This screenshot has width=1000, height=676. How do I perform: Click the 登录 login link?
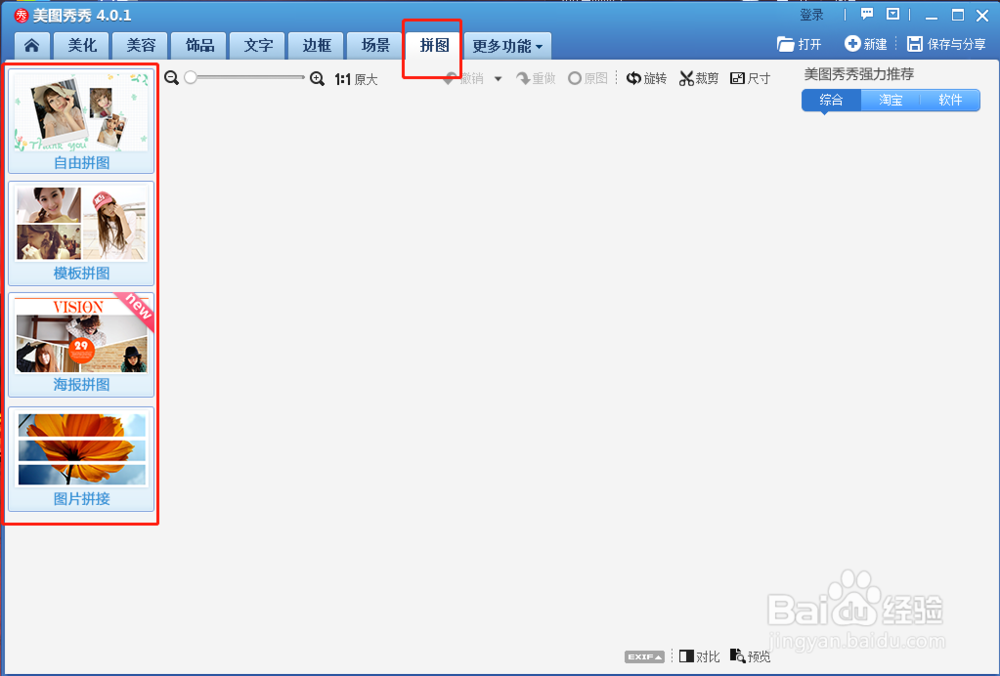click(x=811, y=15)
